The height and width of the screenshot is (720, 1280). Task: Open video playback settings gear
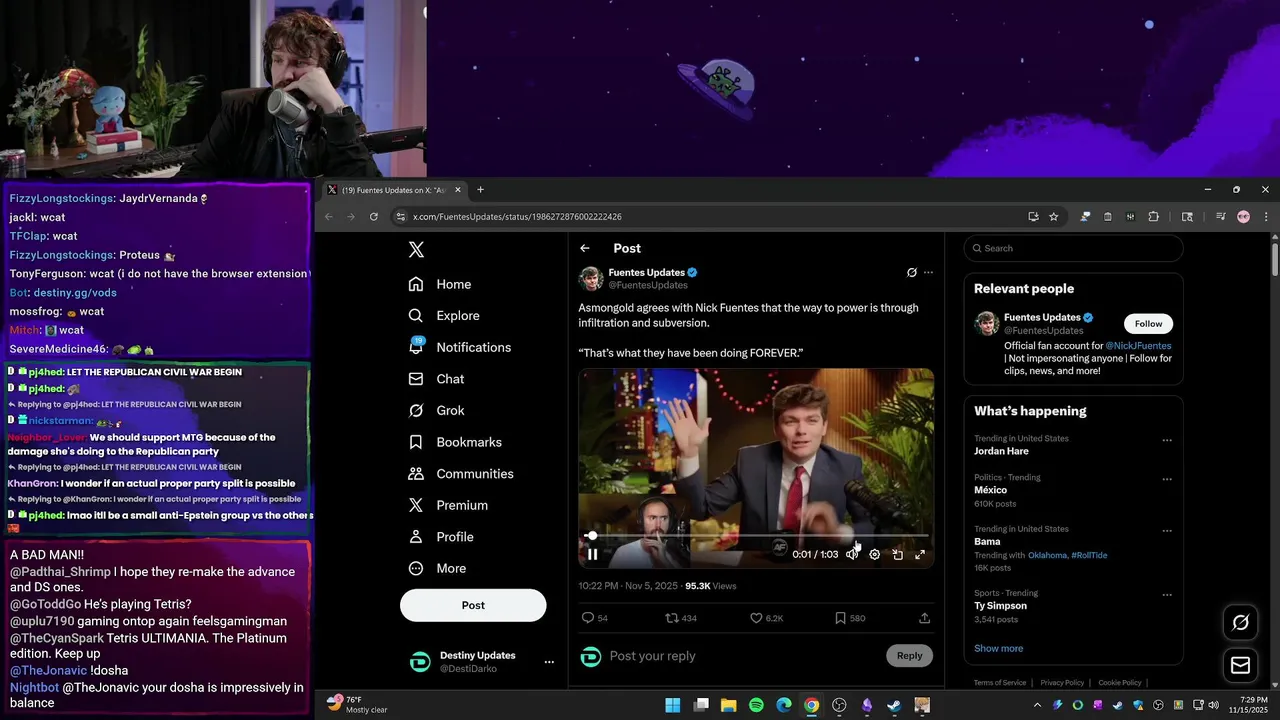click(x=874, y=554)
